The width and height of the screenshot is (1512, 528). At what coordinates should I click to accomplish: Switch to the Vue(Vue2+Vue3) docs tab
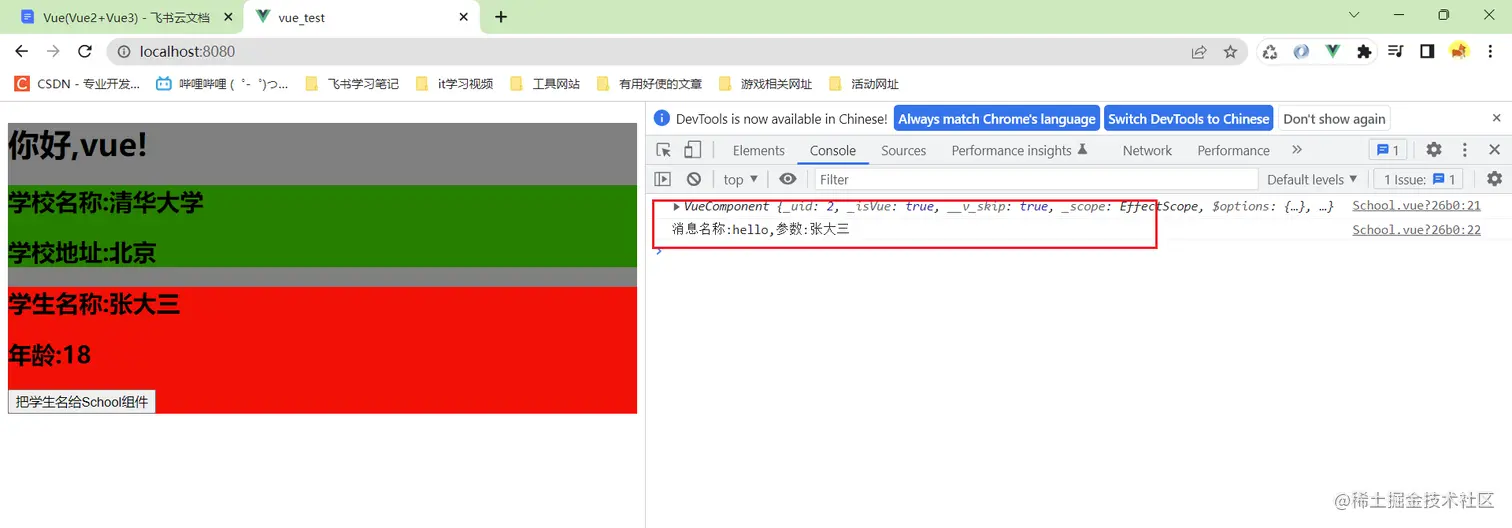(126, 17)
